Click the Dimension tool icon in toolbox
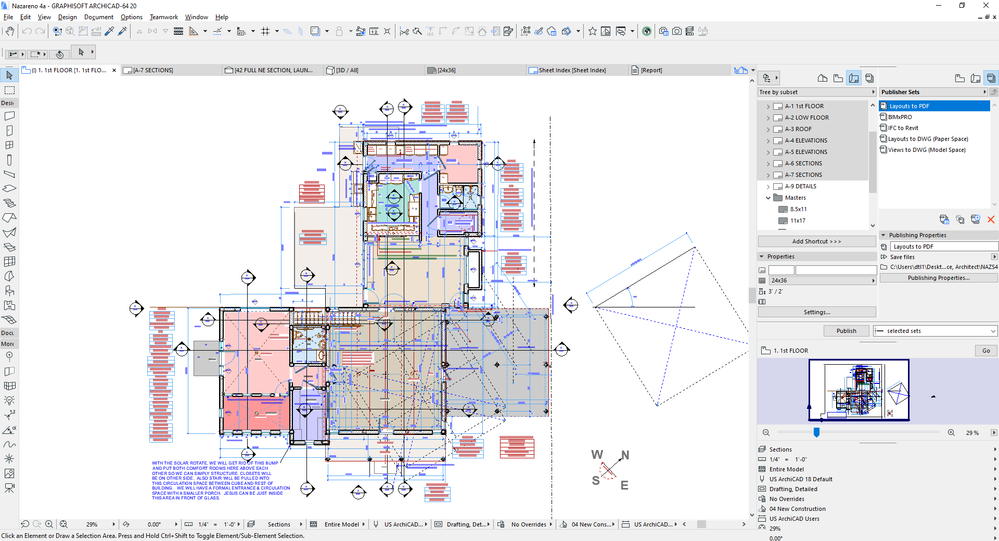999x541 pixels. [9, 415]
